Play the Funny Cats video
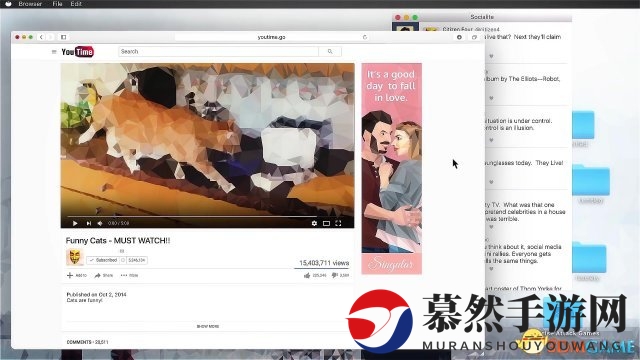 click(75, 223)
